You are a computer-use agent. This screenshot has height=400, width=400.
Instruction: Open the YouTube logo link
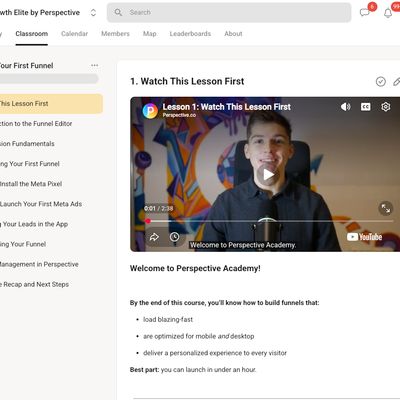[364, 237]
